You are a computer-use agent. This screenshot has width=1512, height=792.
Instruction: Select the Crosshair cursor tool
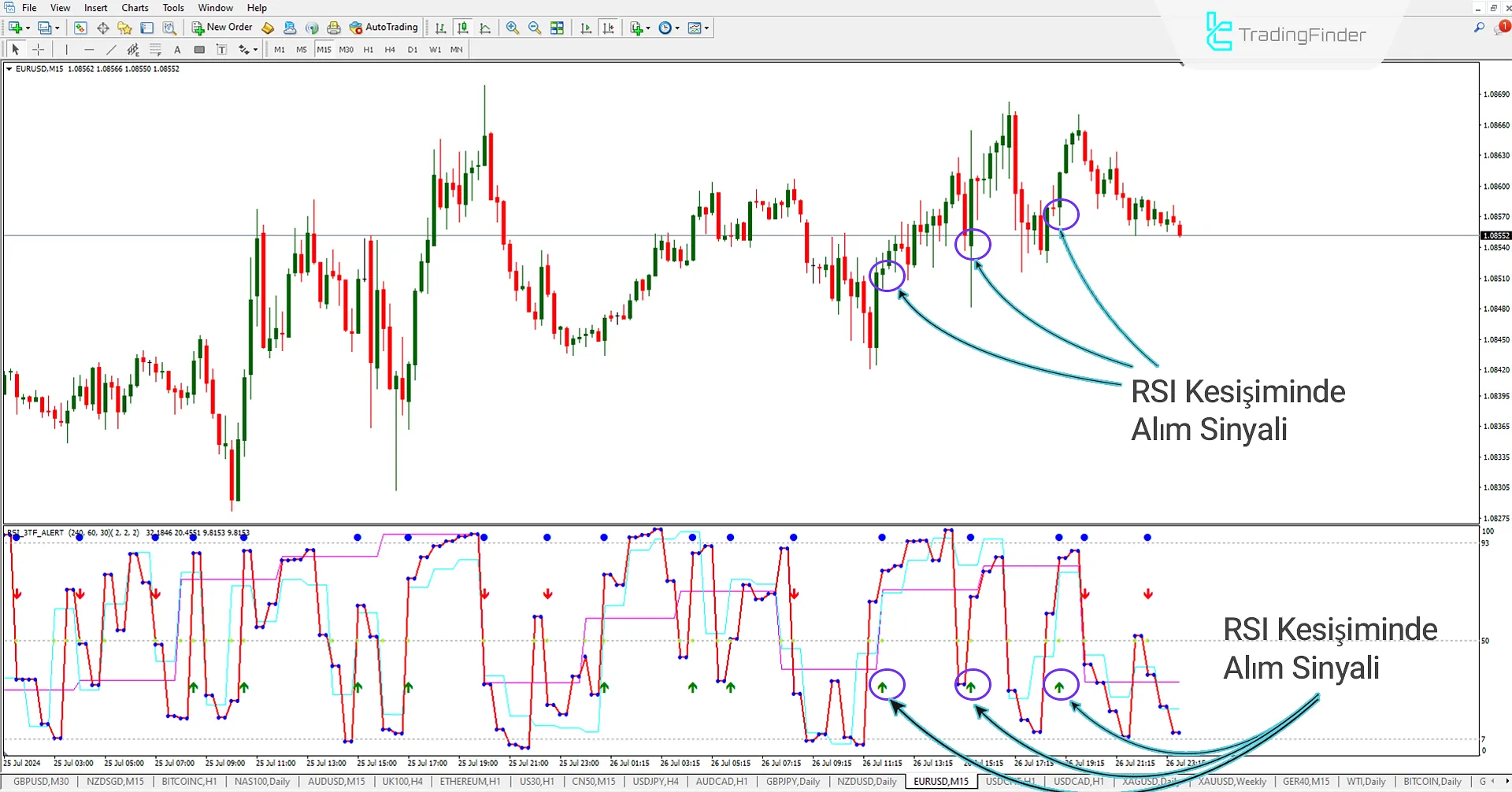coord(38,50)
